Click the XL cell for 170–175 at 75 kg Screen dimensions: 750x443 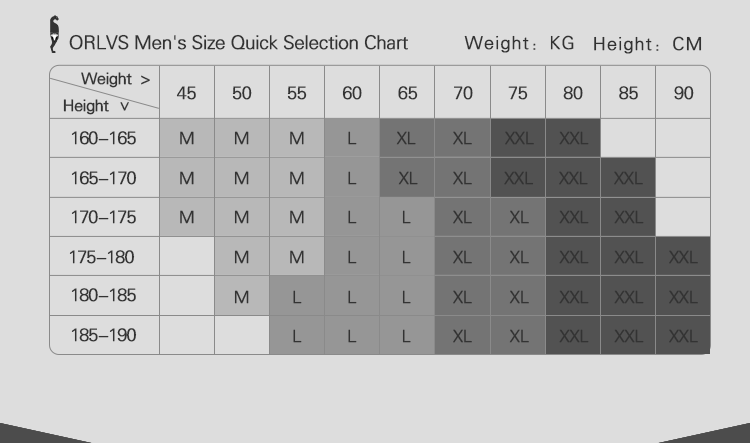(x=518, y=217)
